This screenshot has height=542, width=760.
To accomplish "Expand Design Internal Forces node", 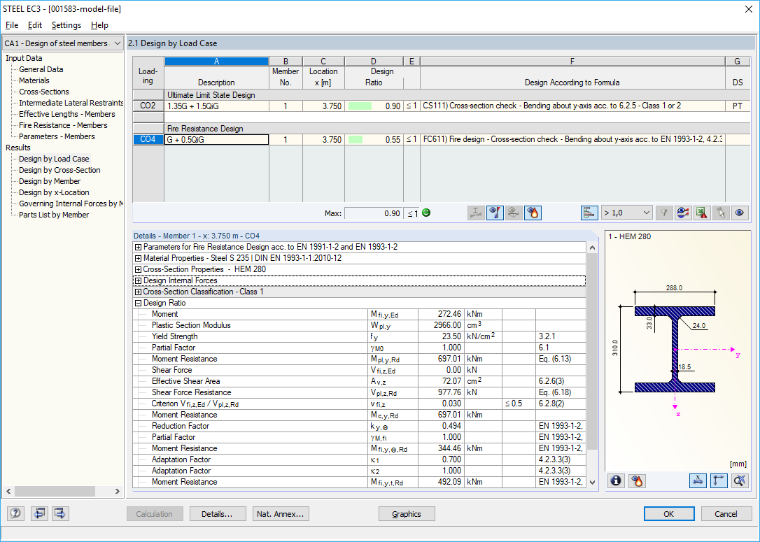I will click(138, 281).
